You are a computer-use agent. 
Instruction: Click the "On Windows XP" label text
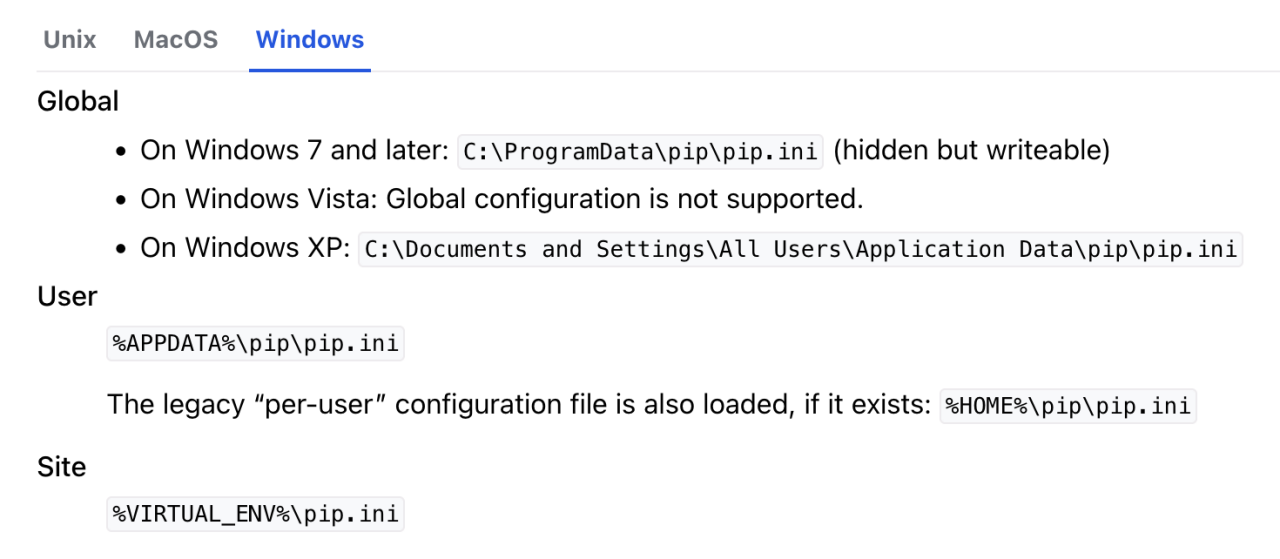245,248
